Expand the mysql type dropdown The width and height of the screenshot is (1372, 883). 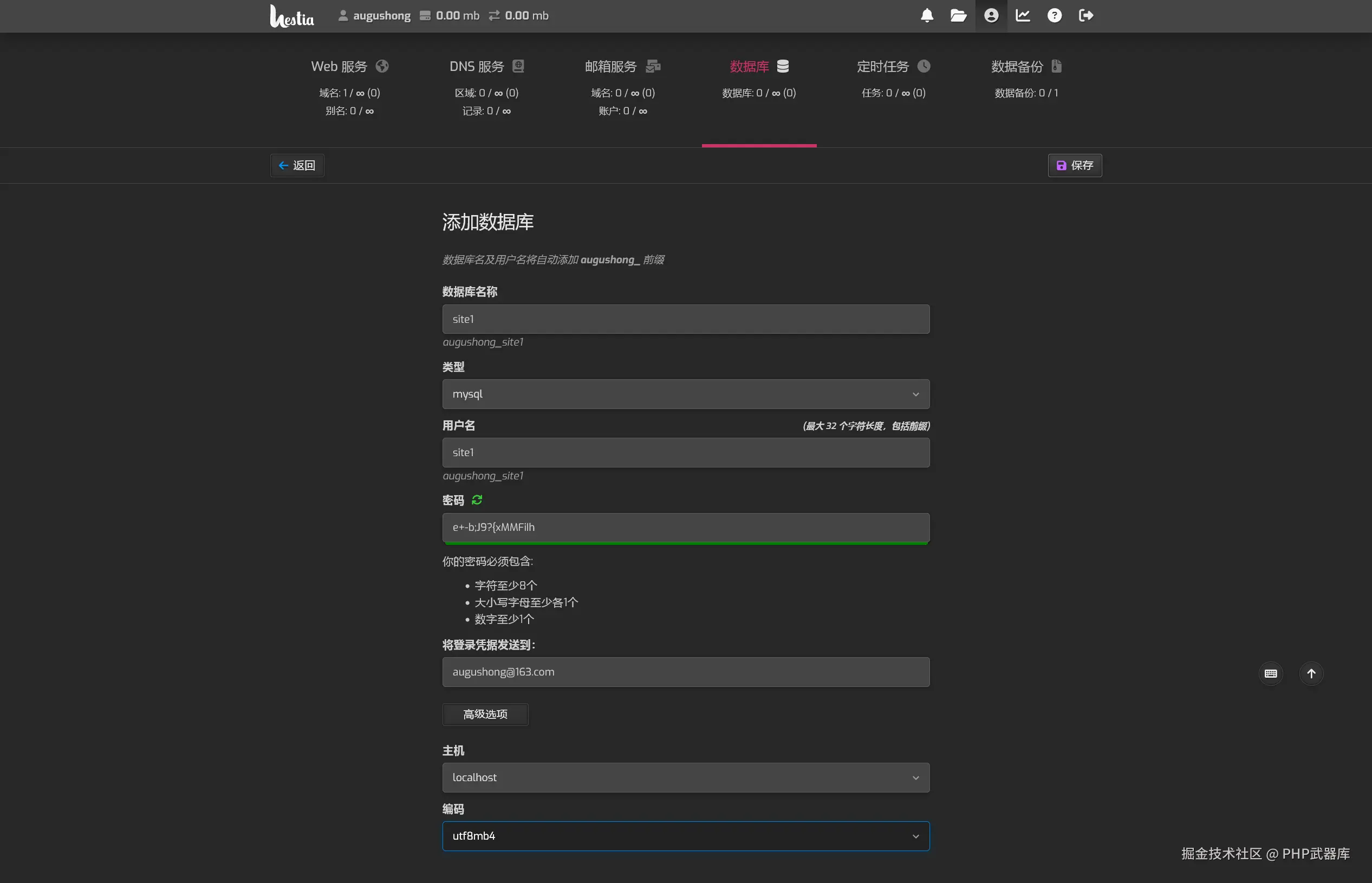[x=685, y=394]
